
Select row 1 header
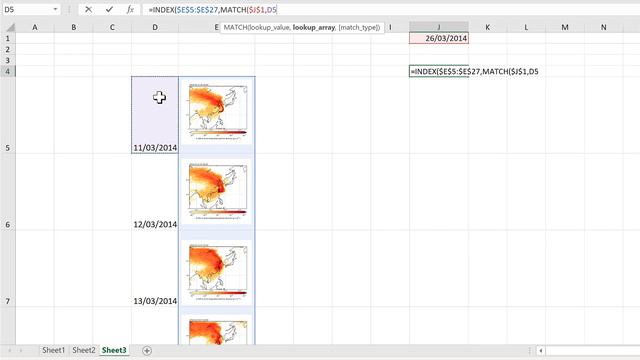[8, 38]
